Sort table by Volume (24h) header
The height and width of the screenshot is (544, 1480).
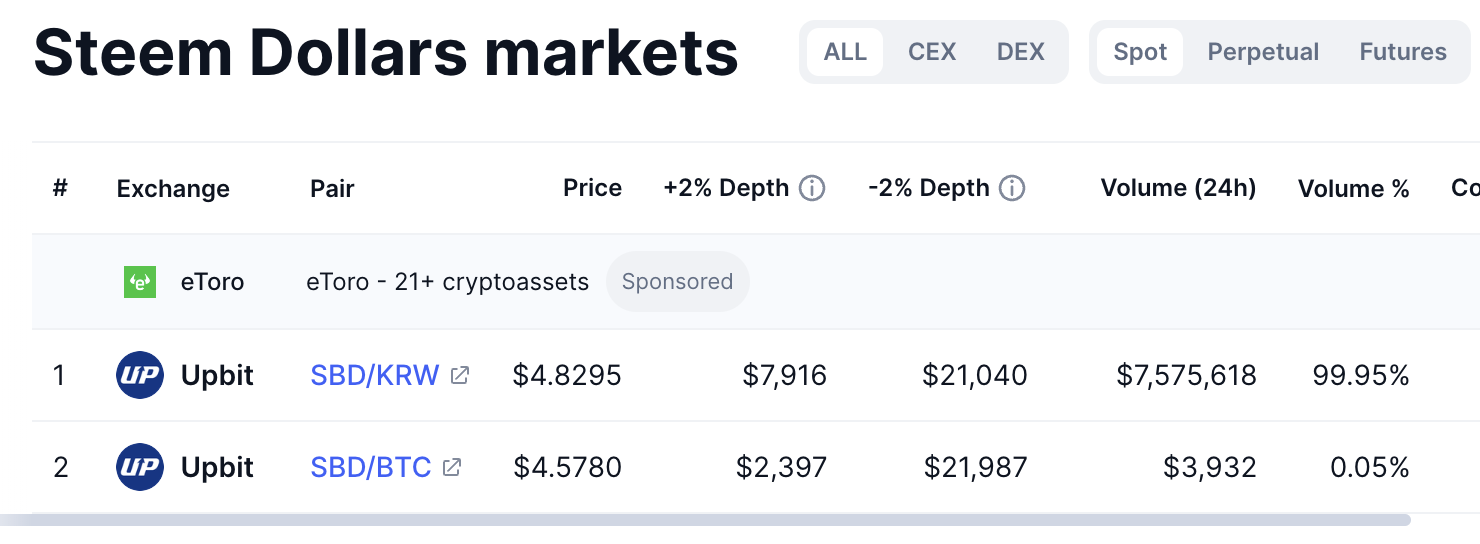click(x=1178, y=188)
